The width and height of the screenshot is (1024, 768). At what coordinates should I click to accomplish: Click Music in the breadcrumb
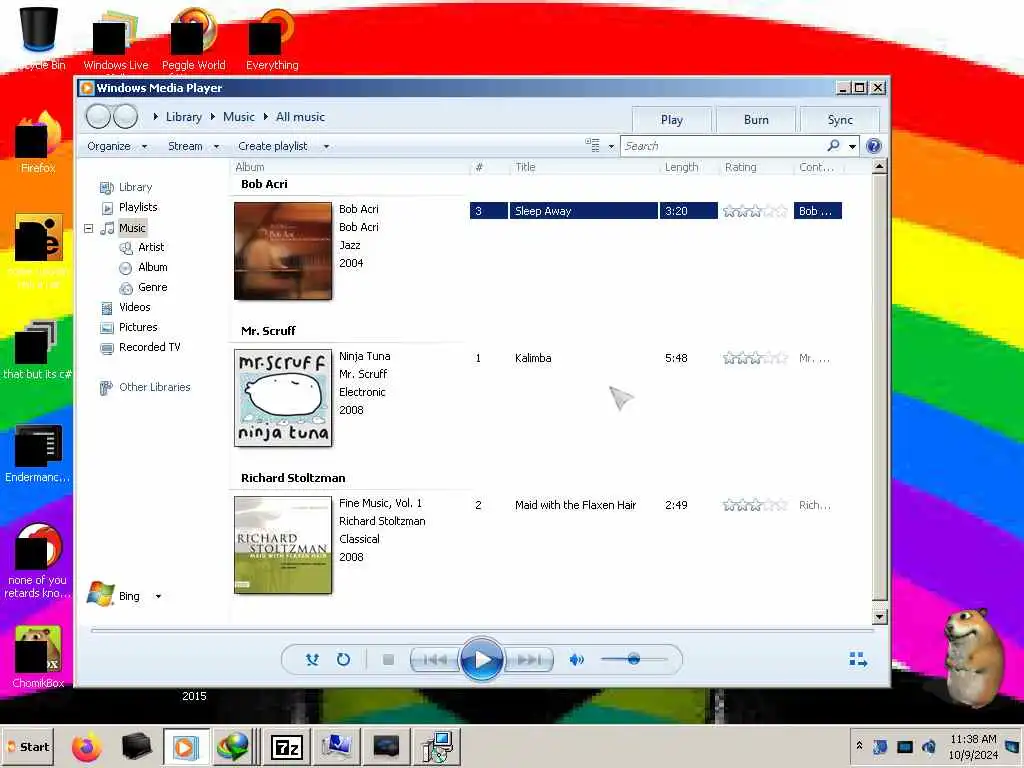(x=238, y=117)
